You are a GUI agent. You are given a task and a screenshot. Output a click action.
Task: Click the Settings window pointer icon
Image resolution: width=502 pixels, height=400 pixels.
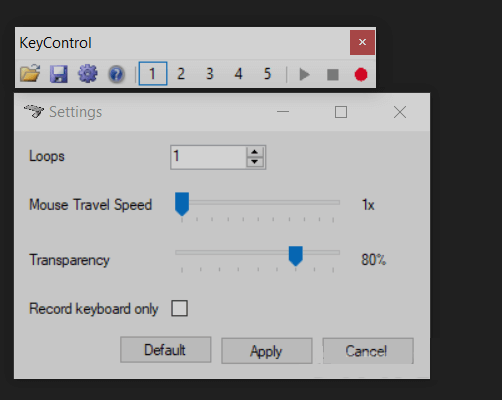[34, 111]
